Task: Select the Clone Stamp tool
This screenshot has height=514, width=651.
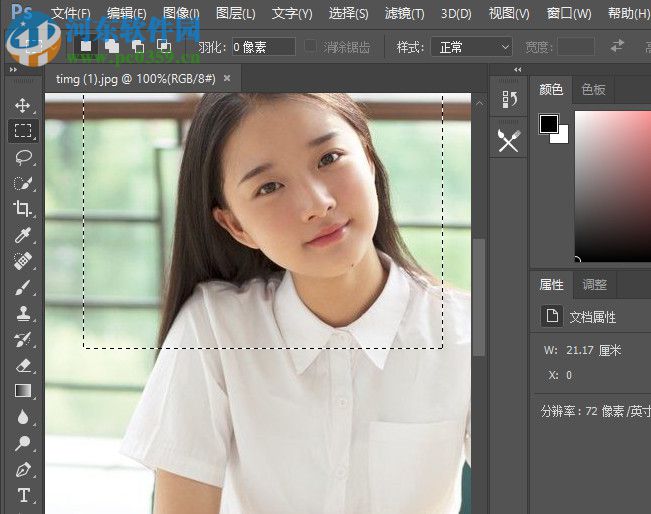Action: point(23,313)
